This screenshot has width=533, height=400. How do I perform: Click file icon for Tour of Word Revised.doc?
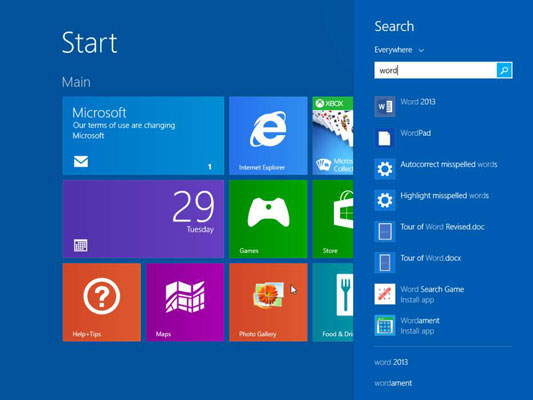pyautogui.click(x=385, y=231)
